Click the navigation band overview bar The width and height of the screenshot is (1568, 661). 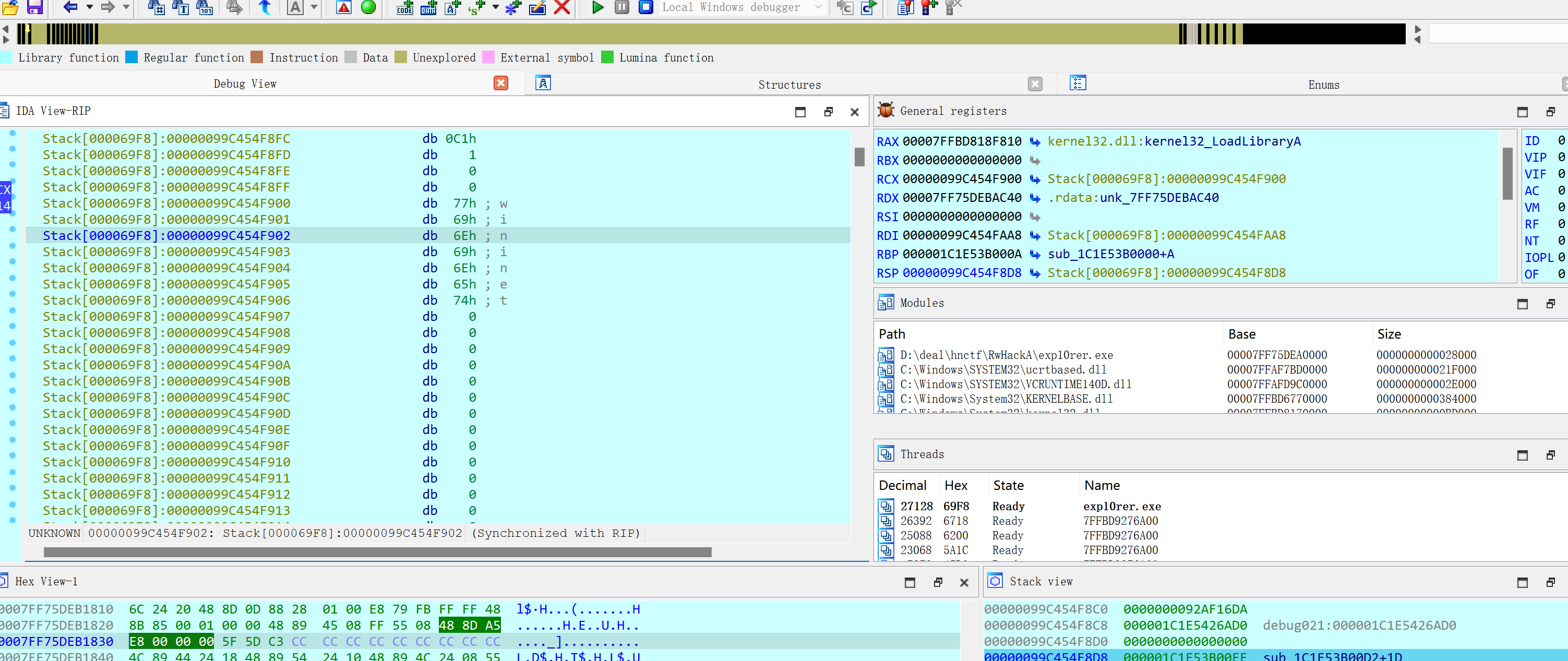click(711, 33)
